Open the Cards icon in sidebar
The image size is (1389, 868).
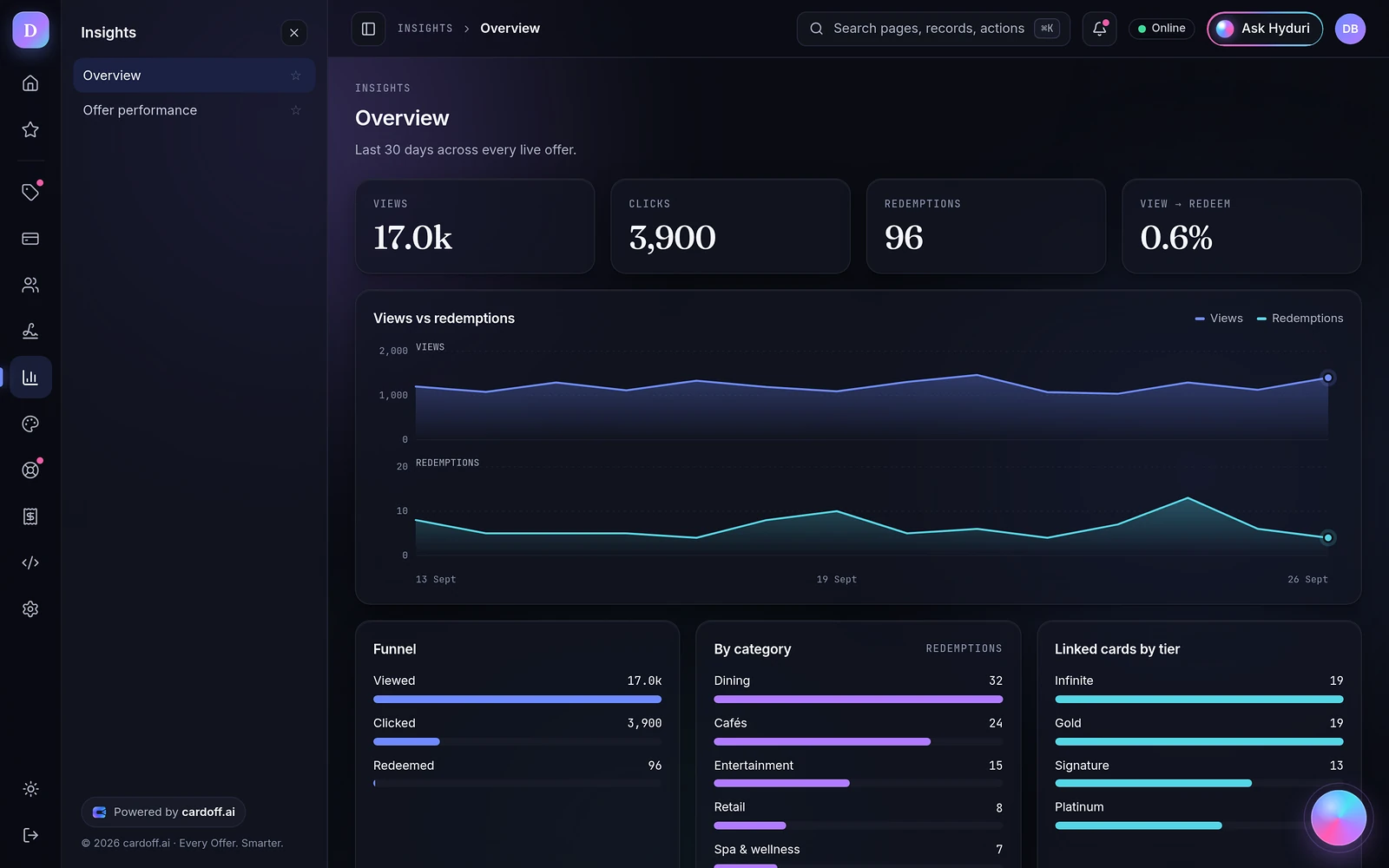(30, 239)
